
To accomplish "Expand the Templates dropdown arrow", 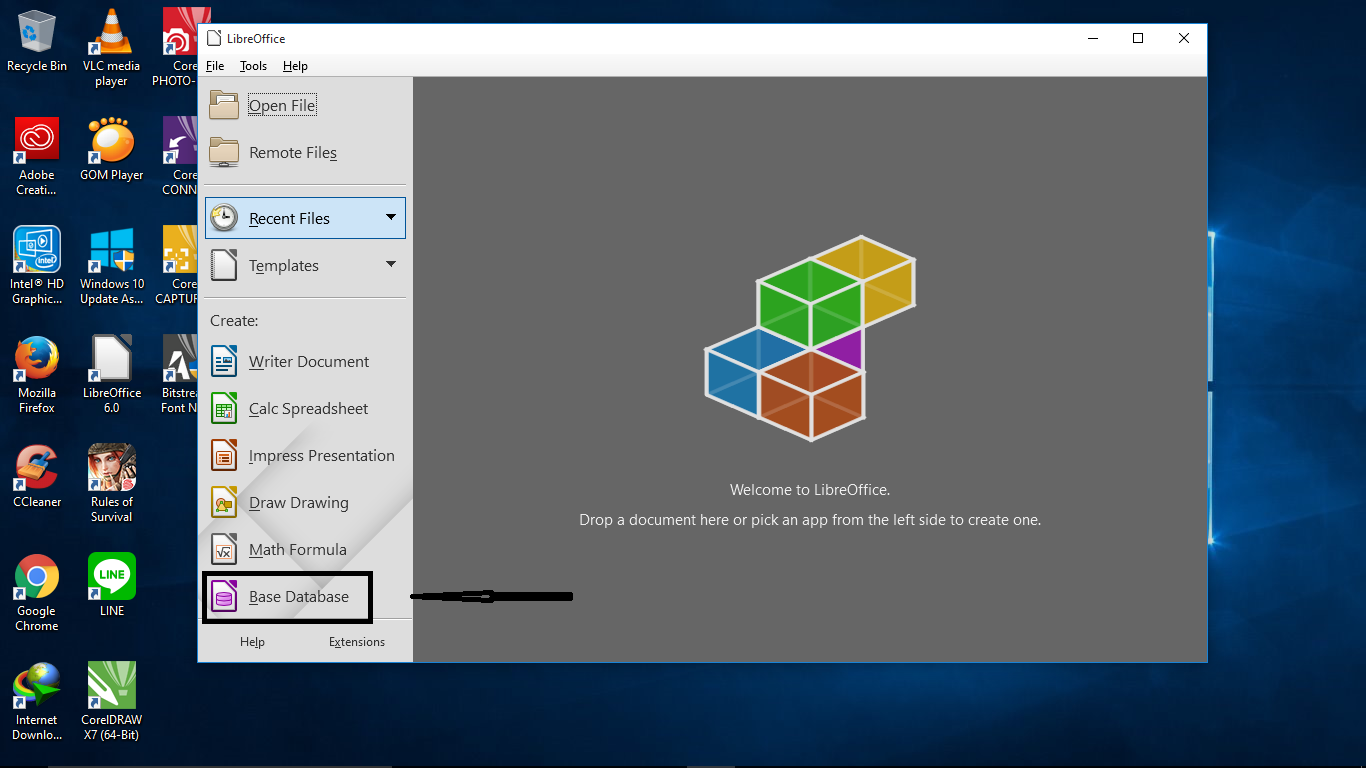I will [x=391, y=264].
